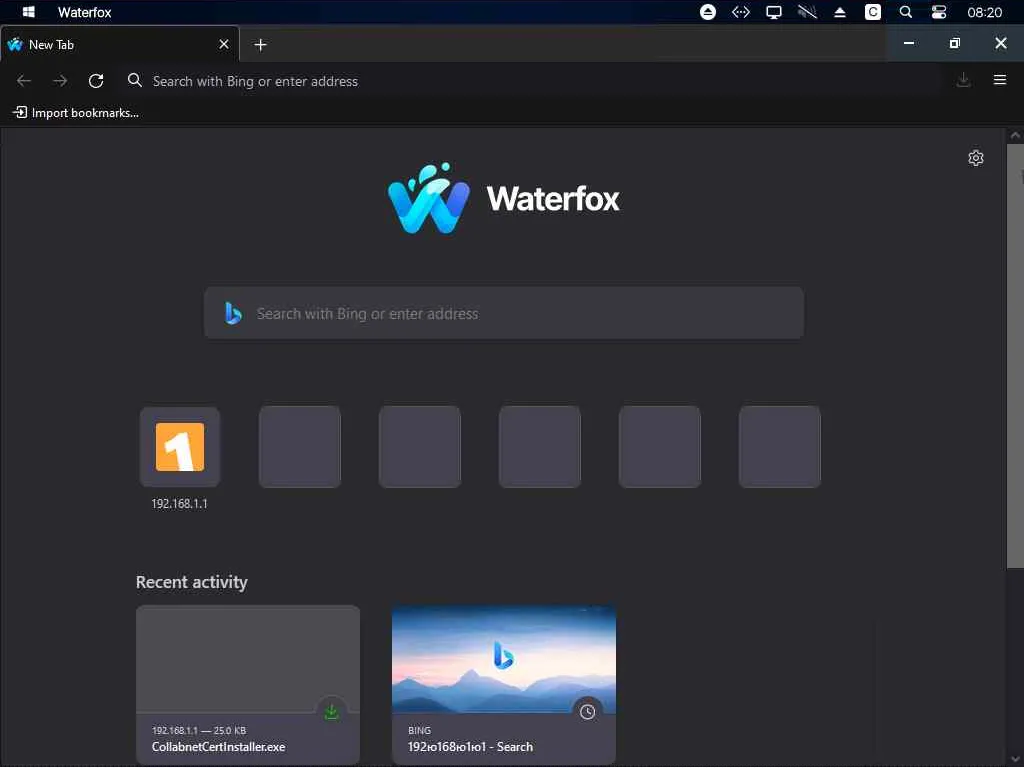Focus the Bing search box on page

[x=504, y=313]
